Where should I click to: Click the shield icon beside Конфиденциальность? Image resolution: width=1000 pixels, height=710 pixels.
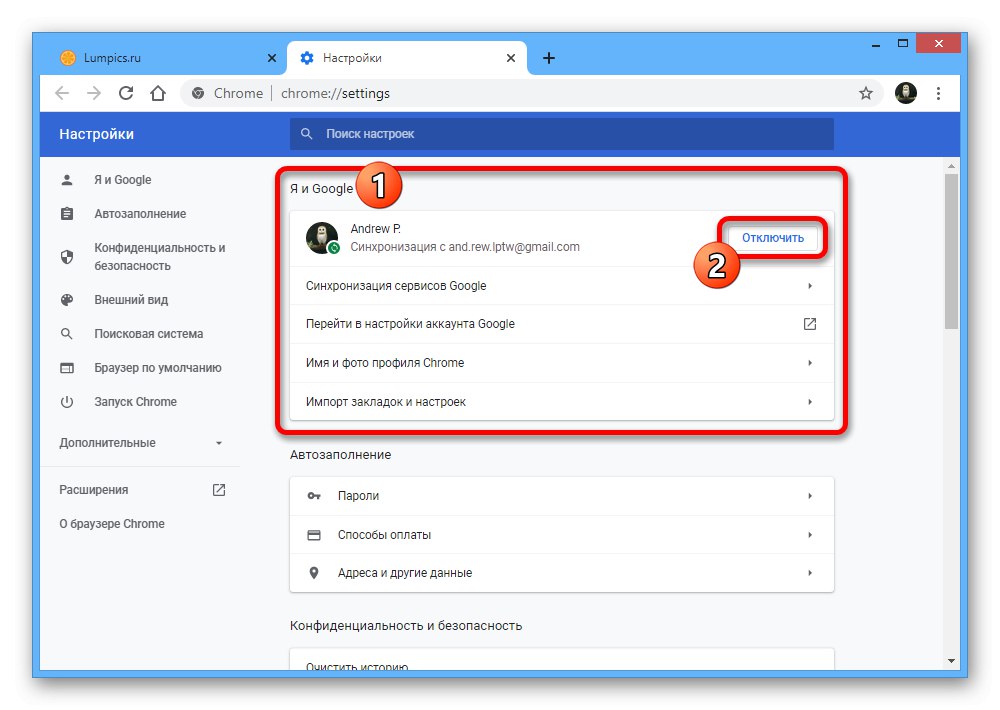(67, 256)
